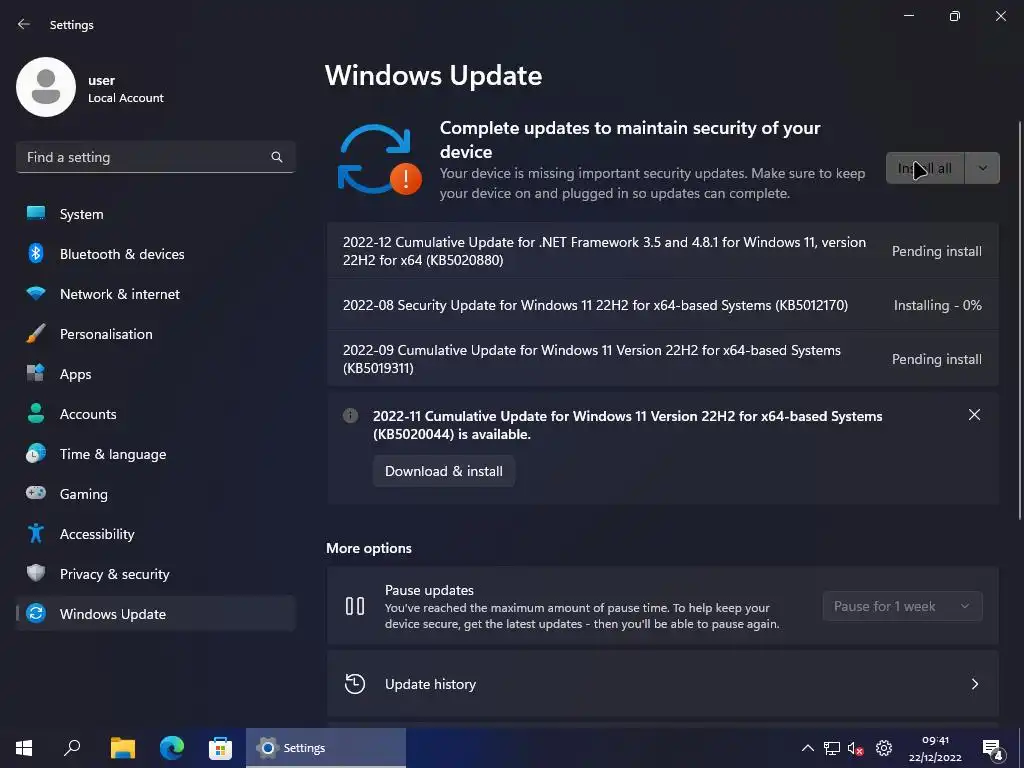Open Gaming settings

156,493
